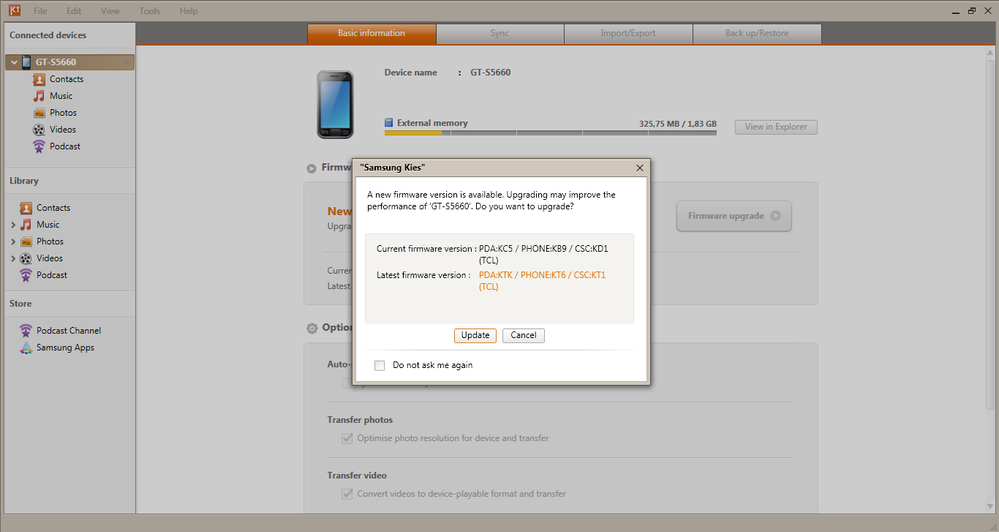The height and width of the screenshot is (532, 999).
Task: Open Library Podcast icon
Action: pos(25,275)
